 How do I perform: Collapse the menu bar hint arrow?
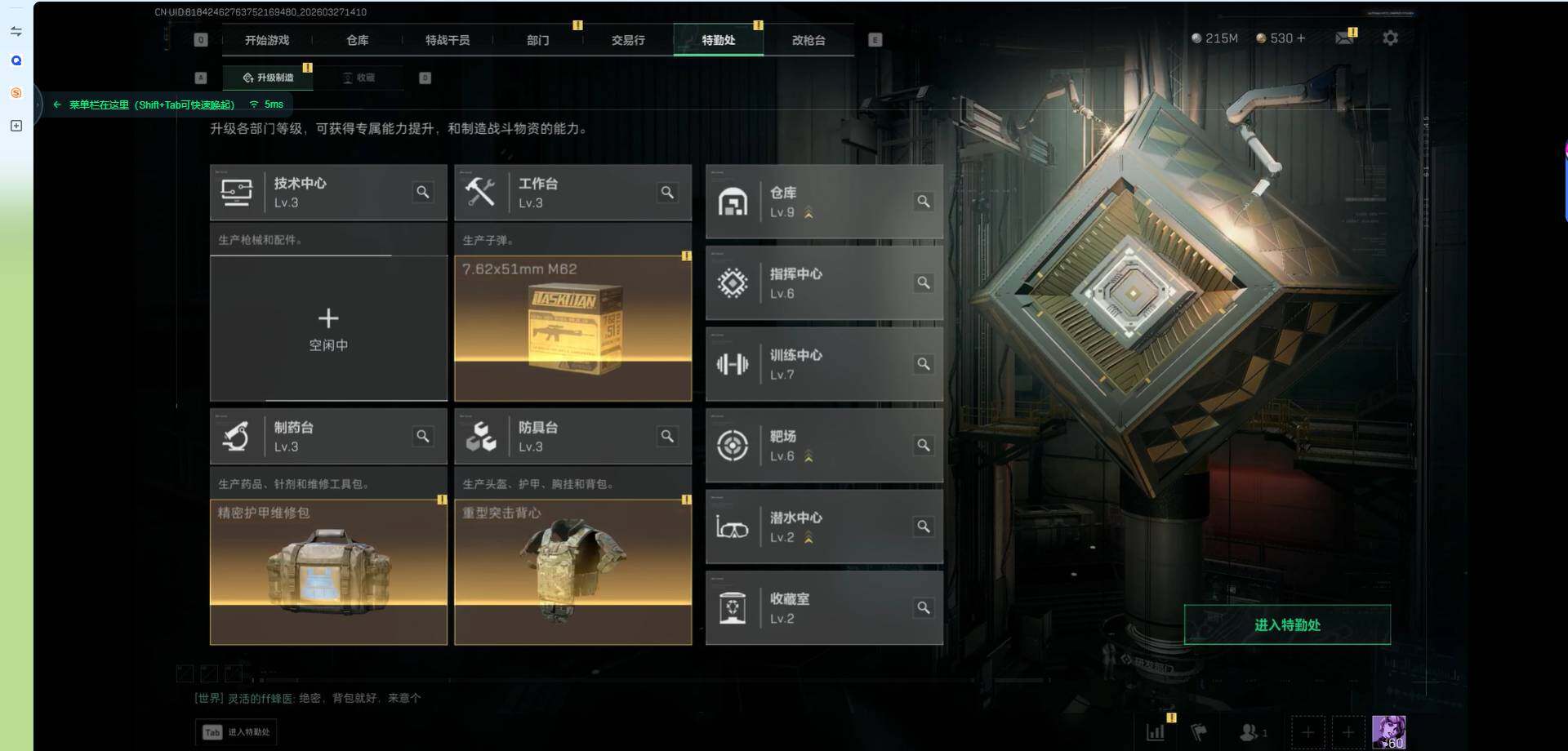(x=56, y=104)
